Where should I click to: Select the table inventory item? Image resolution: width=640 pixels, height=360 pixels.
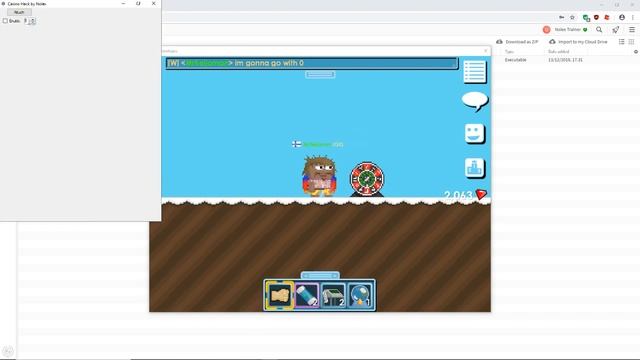pos(333,295)
